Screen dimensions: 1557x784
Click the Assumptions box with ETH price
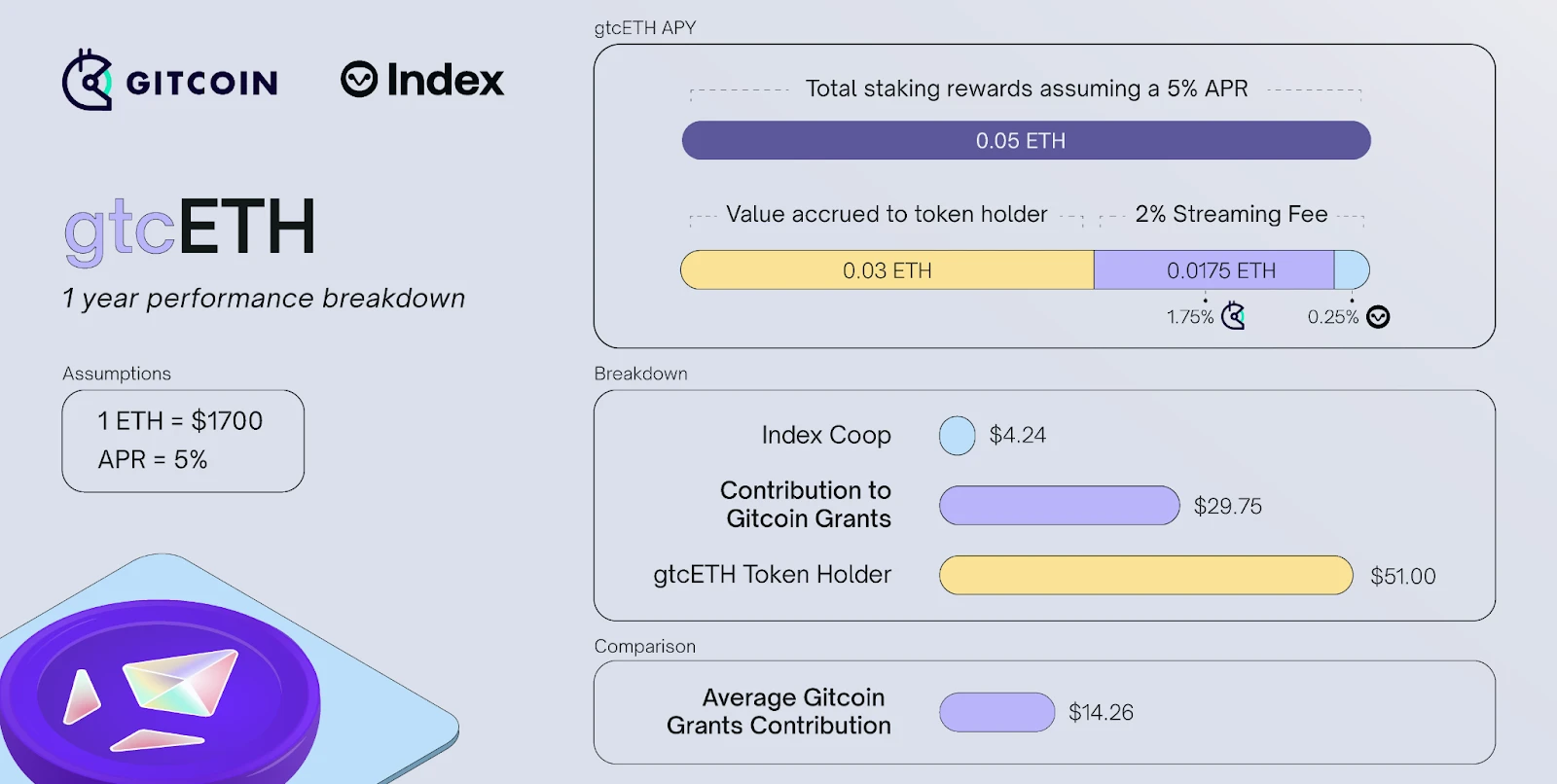pos(183,441)
